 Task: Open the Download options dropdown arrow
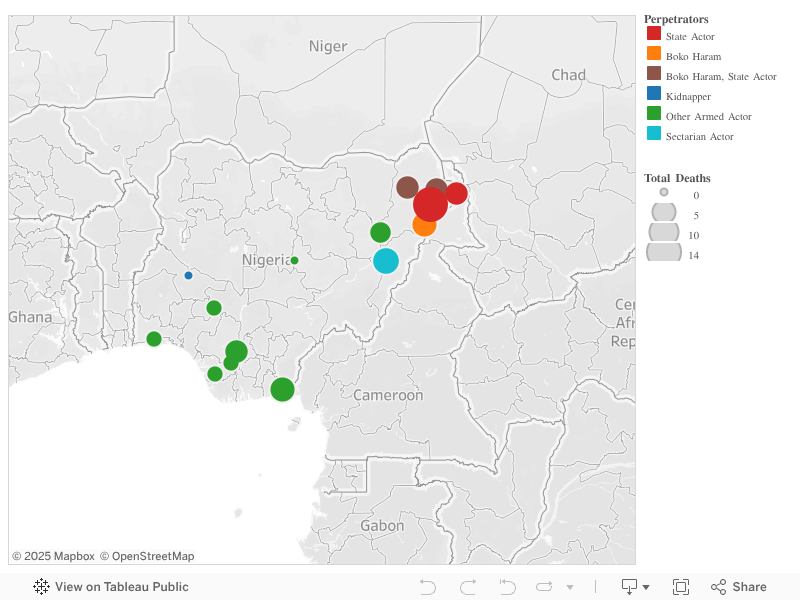645,586
